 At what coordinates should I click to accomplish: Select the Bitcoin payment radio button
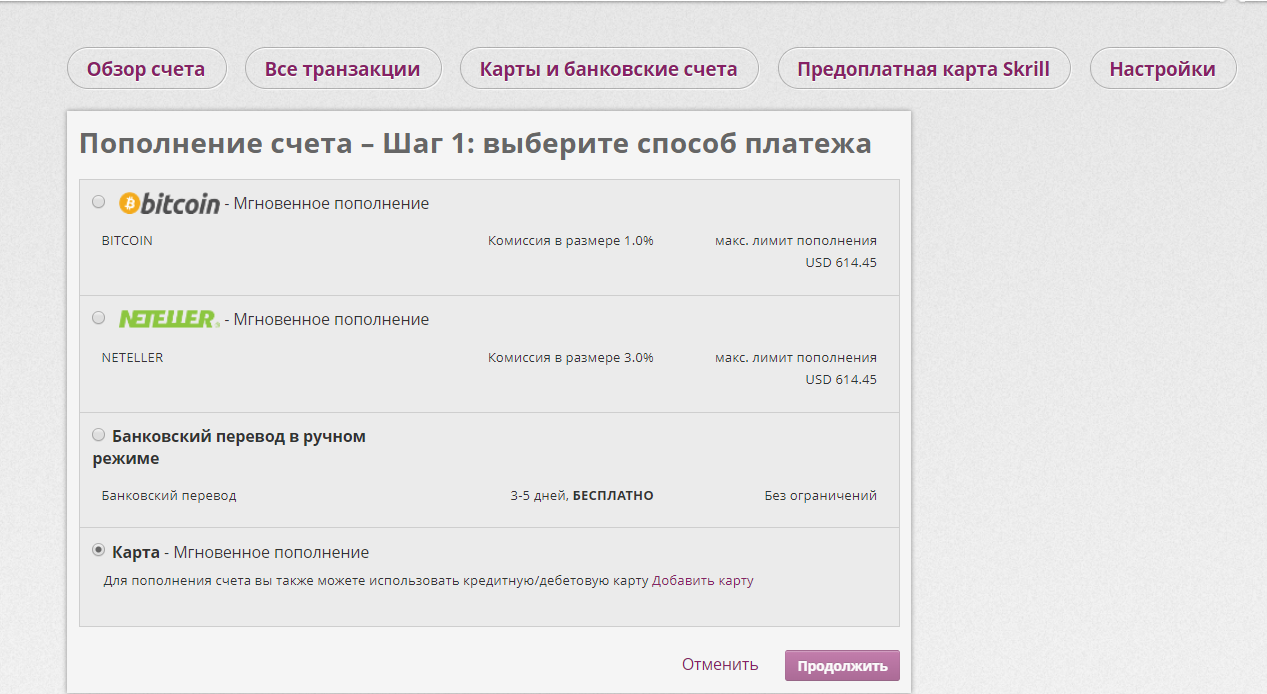(98, 202)
